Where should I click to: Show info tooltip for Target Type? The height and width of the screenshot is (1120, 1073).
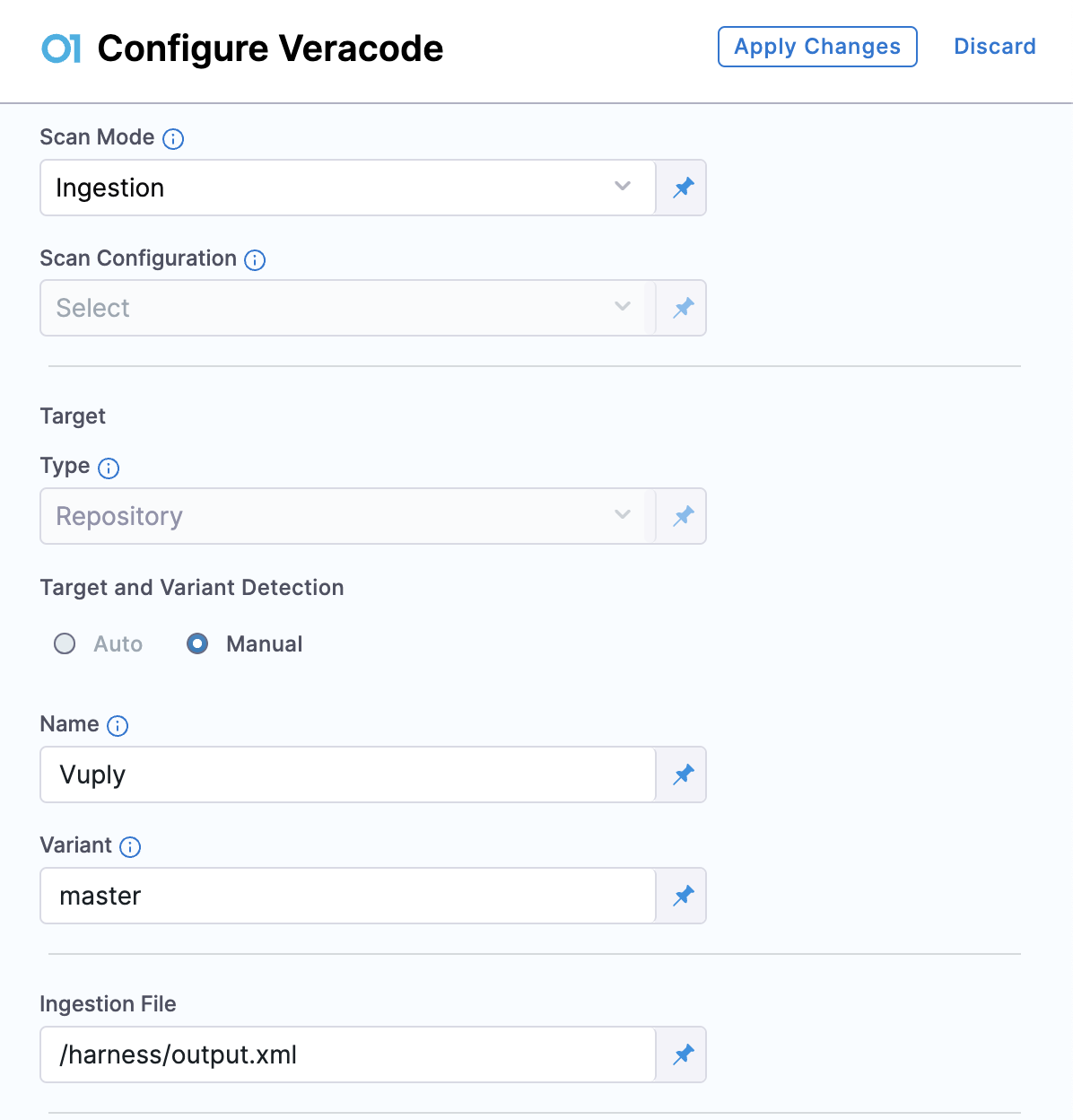[109, 468]
